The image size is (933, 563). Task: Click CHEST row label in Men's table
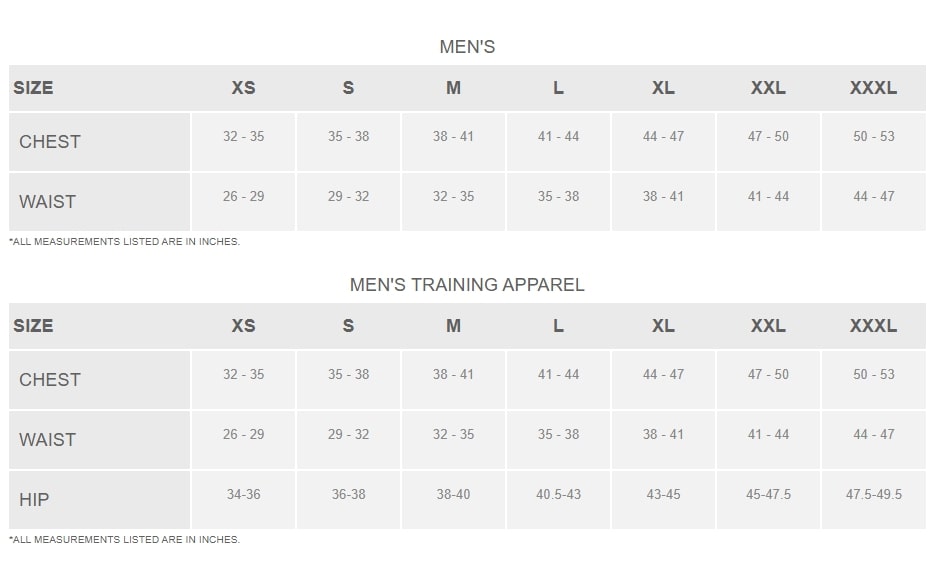(50, 142)
